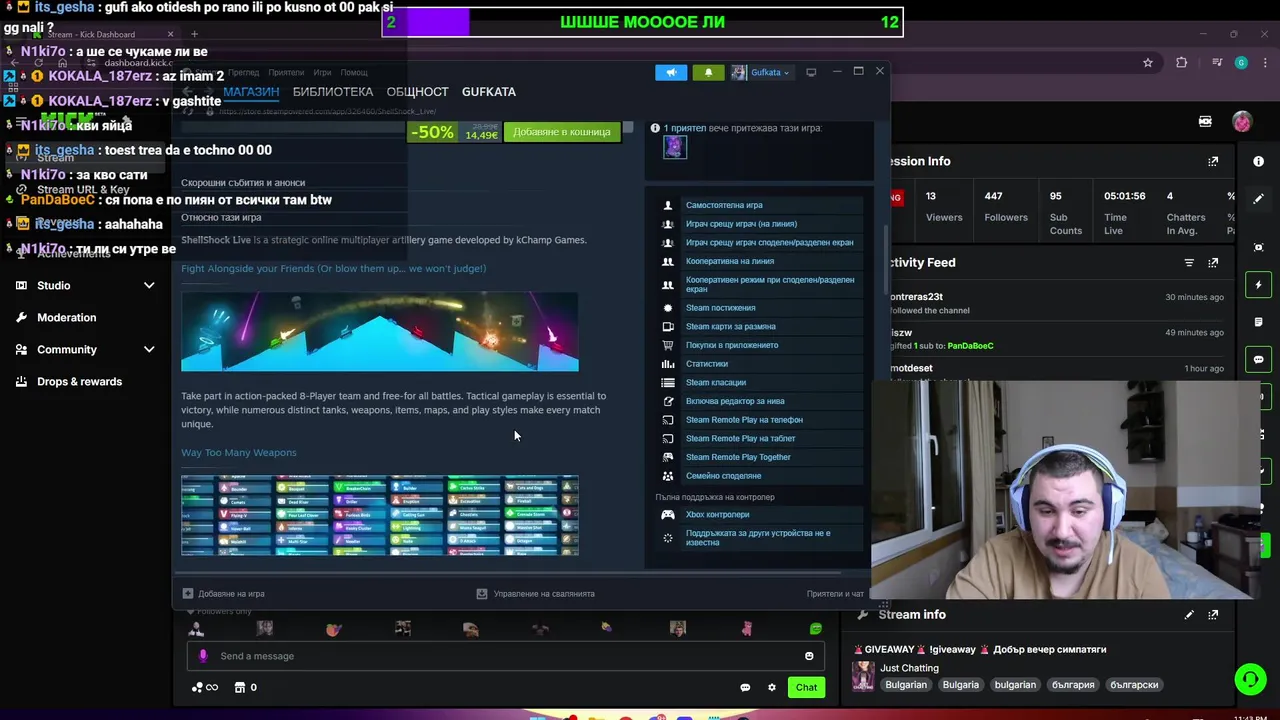Click Покупки в приложението link
Screen dimensions: 1280x720
click(732, 345)
